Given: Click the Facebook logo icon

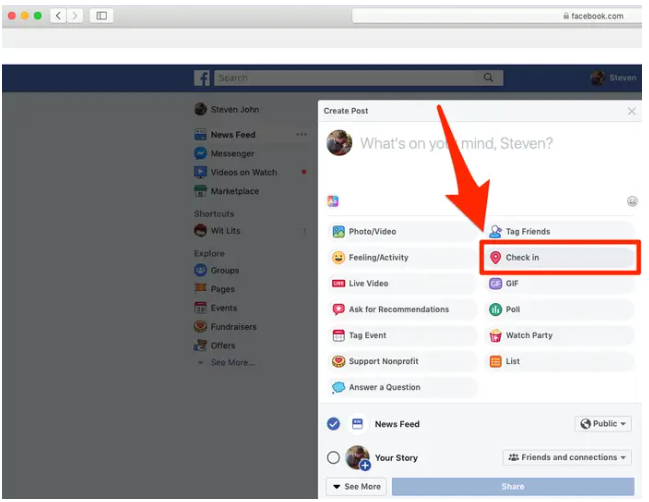Looking at the screenshot, I should click(202, 78).
